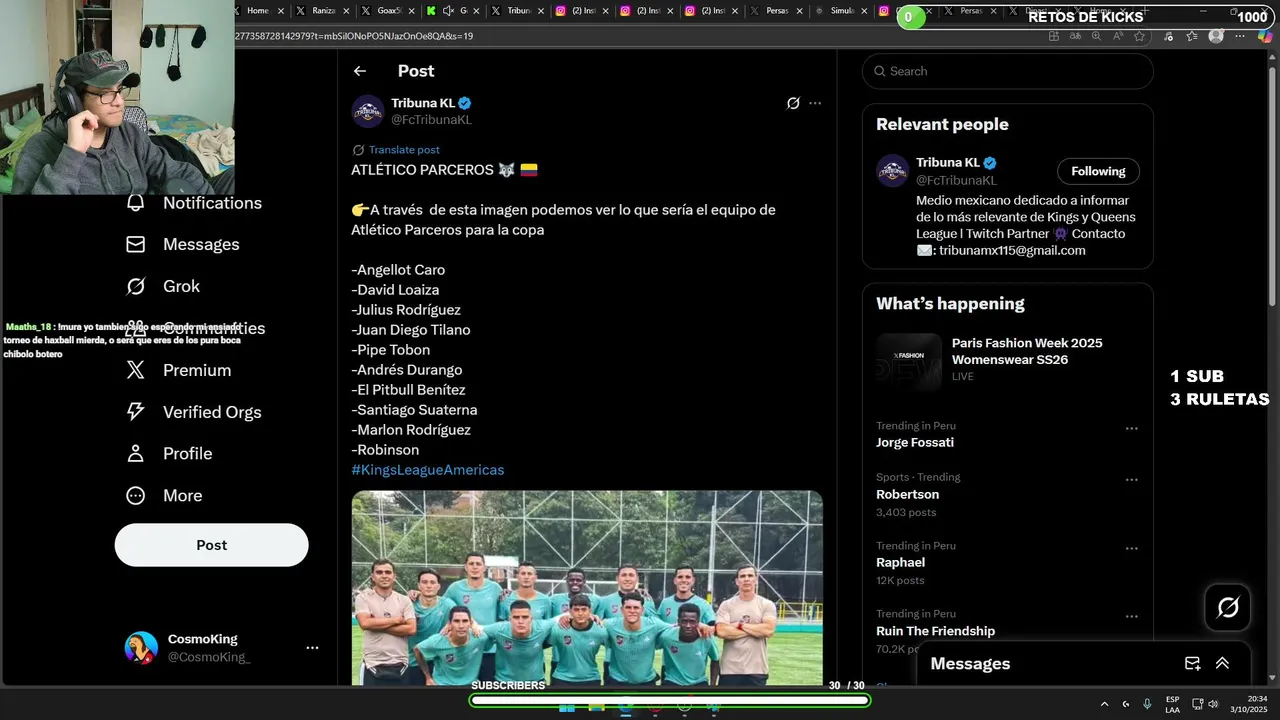1280x720 pixels.
Task: Open Messages with the envelope icon
Action: [136, 244]
